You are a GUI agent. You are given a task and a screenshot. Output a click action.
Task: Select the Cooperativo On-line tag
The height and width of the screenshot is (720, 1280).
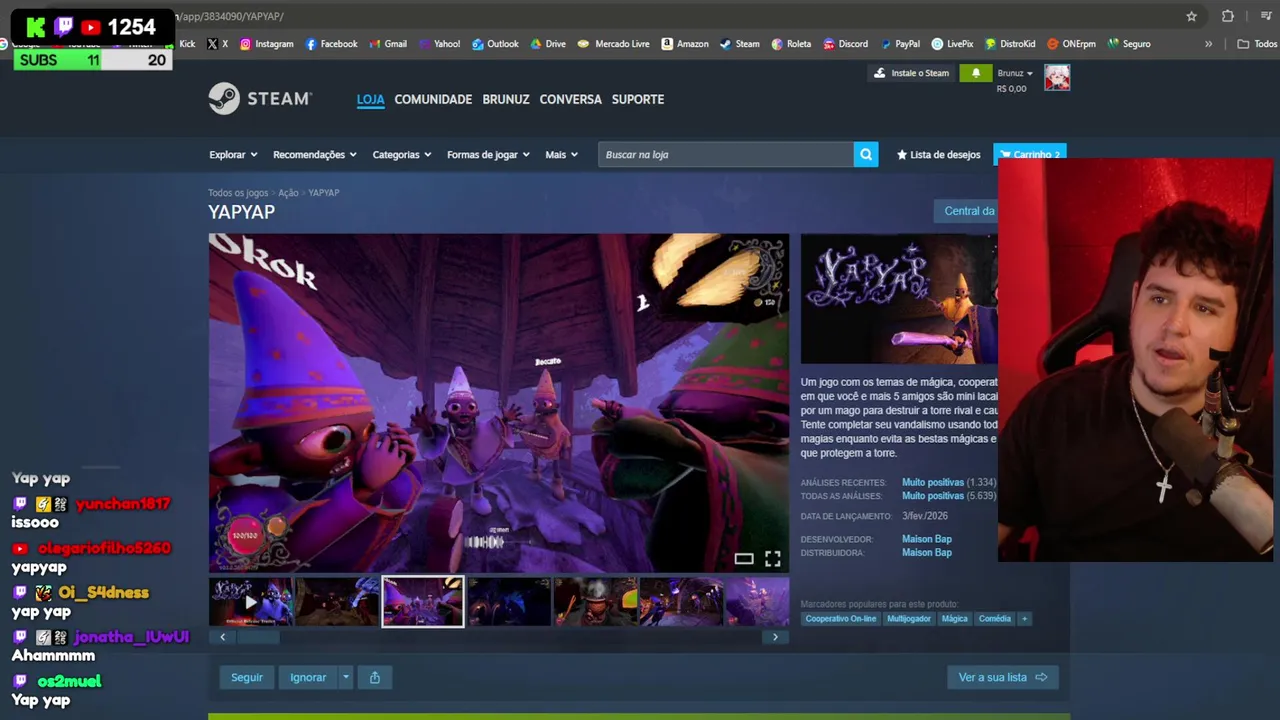pyautogui.click(x=841, y=619)
